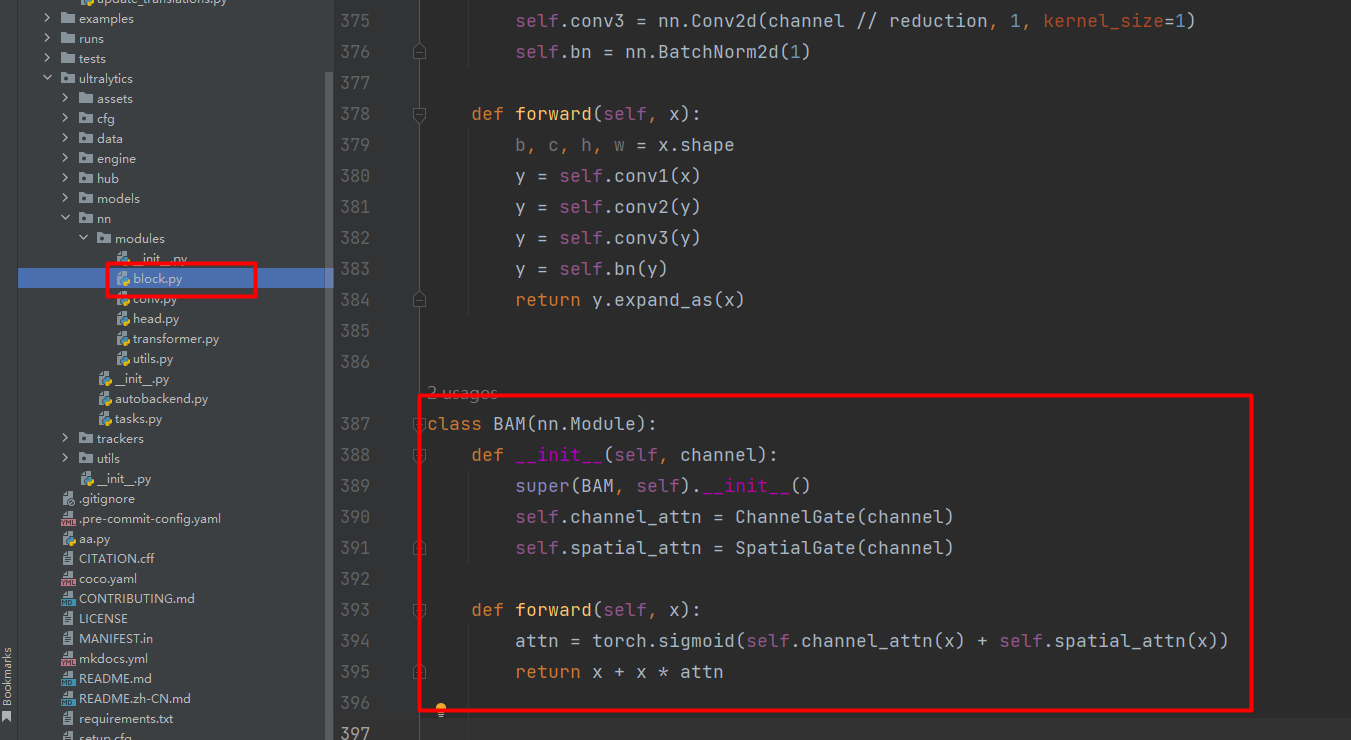
Task: Click the YAML file icon of coco.yaml
Action: click(68, 579)
